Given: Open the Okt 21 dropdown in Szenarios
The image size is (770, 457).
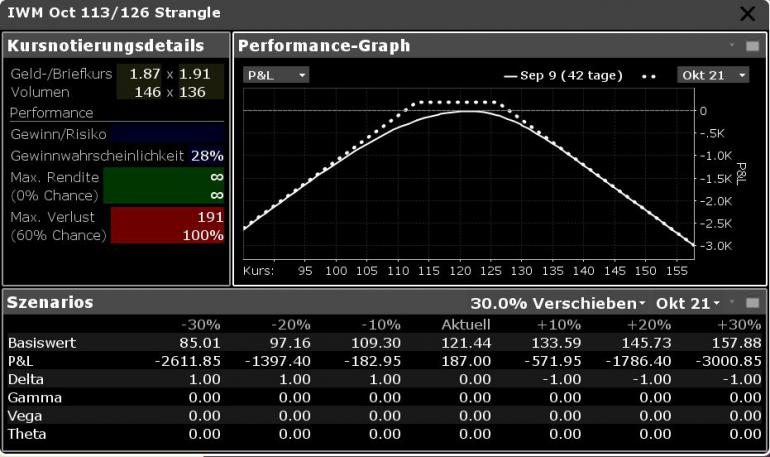Looking at the screenshot, I should point(688,303).
